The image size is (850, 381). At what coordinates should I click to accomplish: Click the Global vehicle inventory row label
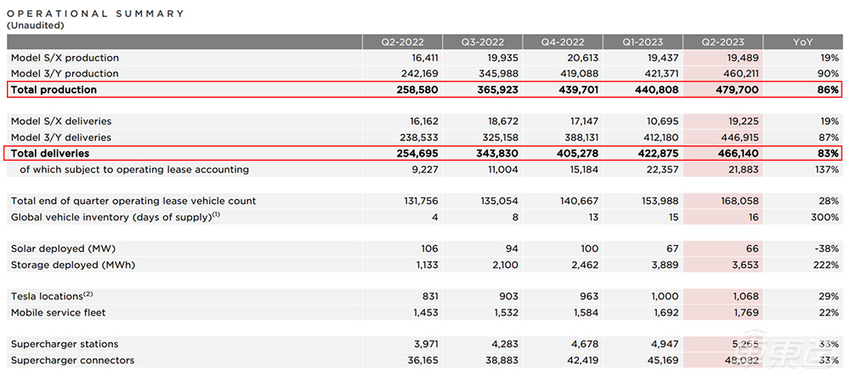click(x=116, y=217)
